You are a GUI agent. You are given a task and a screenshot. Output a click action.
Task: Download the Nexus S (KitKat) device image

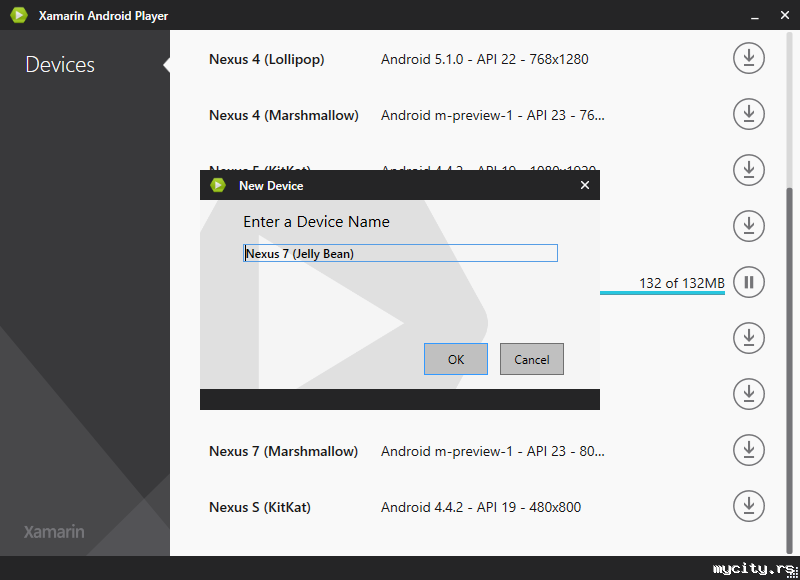[x=748, y=506]
